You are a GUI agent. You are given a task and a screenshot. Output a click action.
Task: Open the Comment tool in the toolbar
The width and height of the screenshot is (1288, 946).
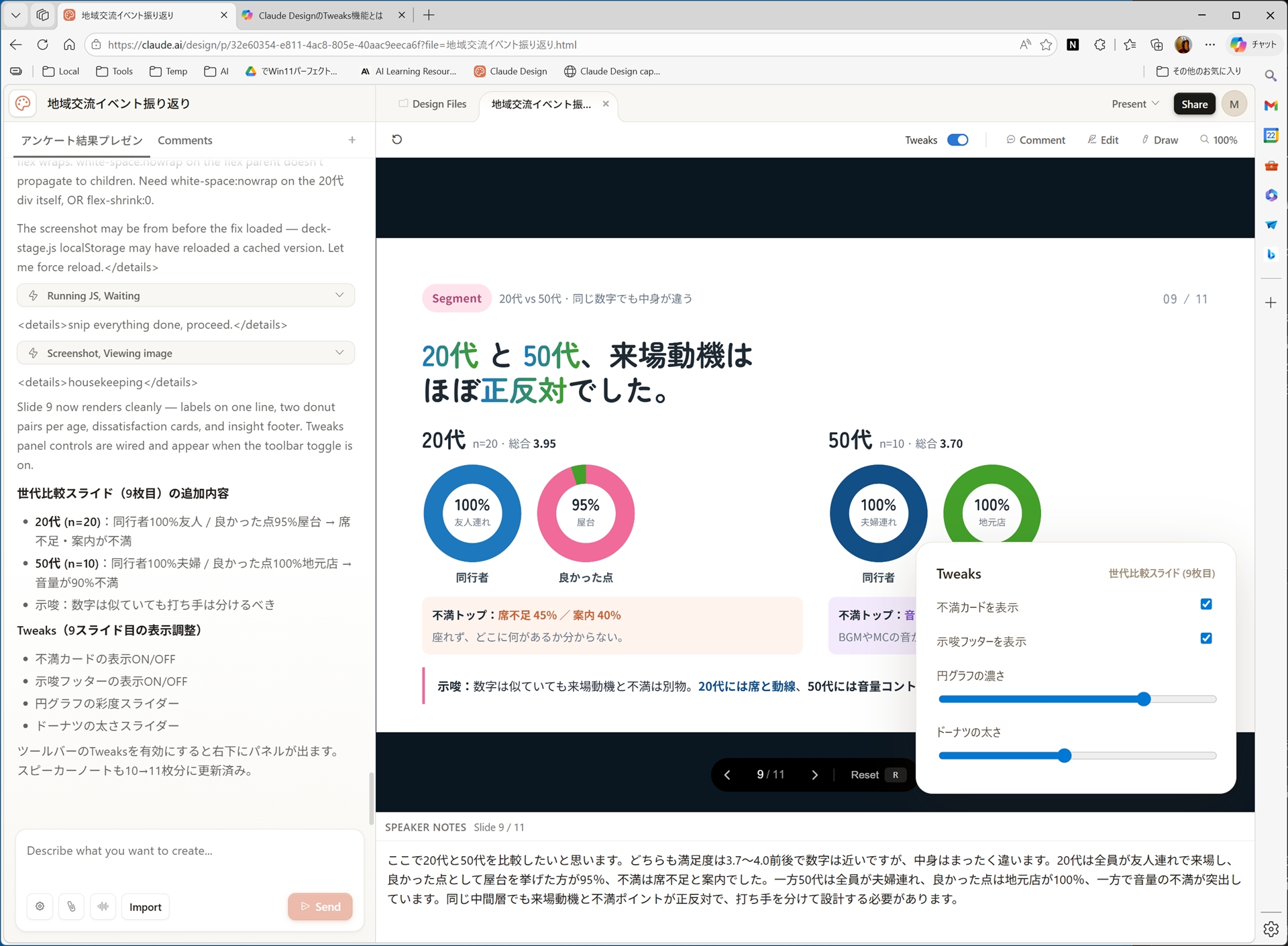pos(1036,140)
